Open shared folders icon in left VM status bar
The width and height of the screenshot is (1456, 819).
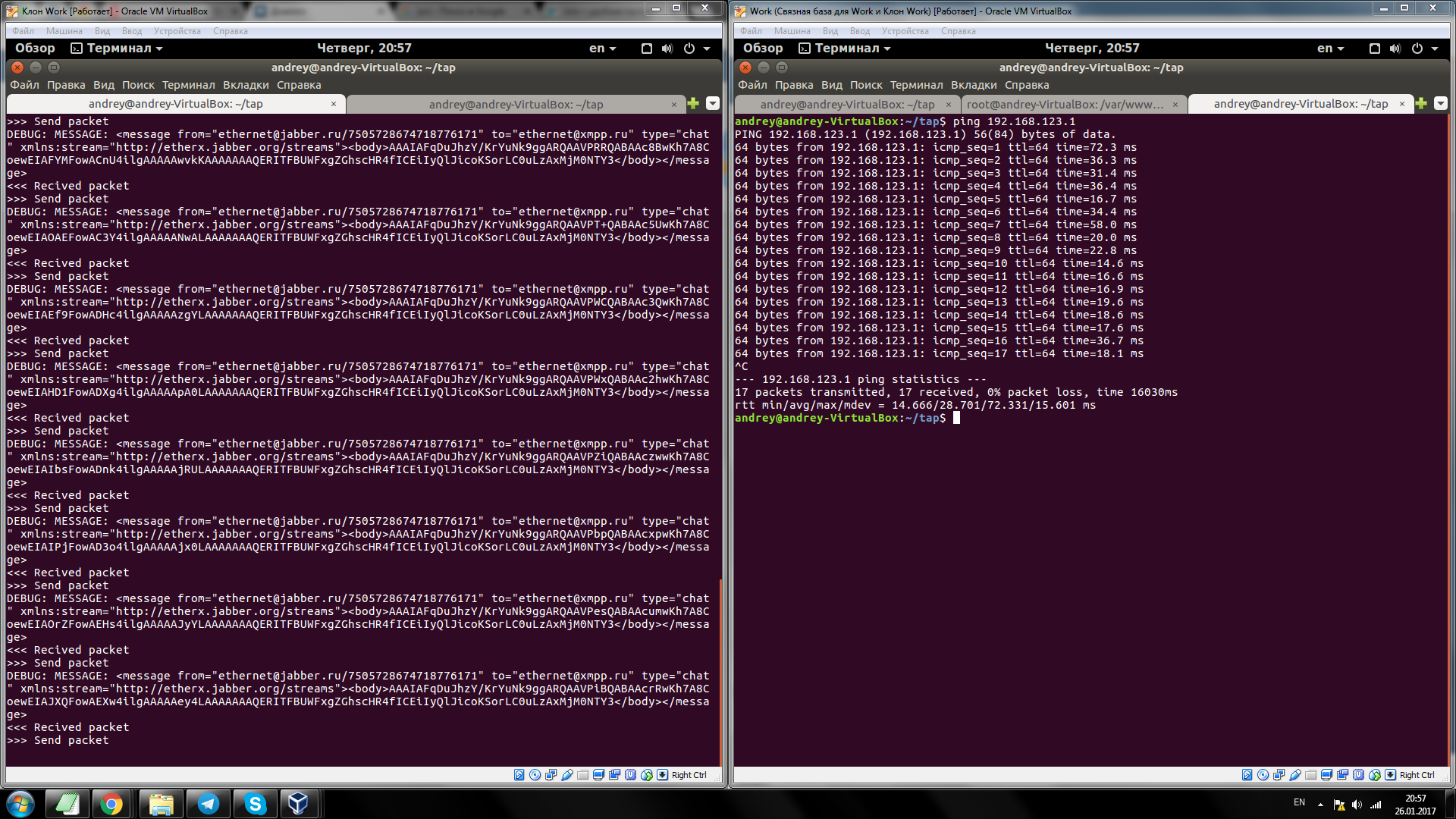click(583, 775)
